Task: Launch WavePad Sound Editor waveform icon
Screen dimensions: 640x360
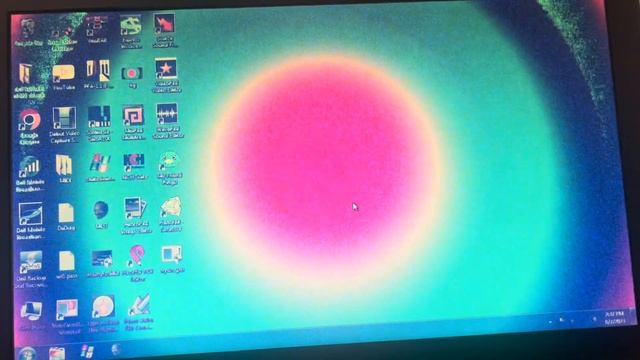Action: tap(168, 121)
